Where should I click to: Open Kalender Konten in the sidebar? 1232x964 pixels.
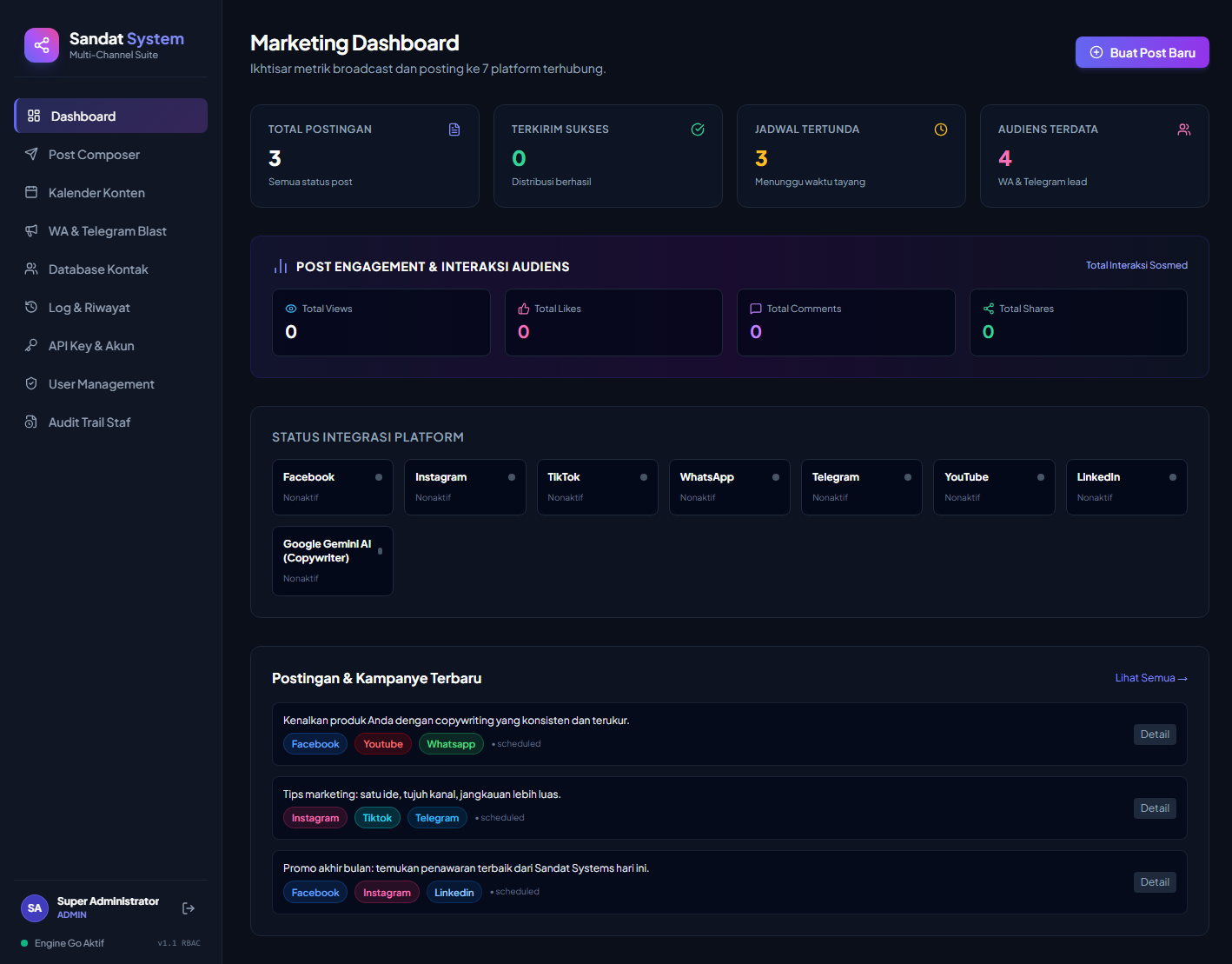[x=111, y=192]
